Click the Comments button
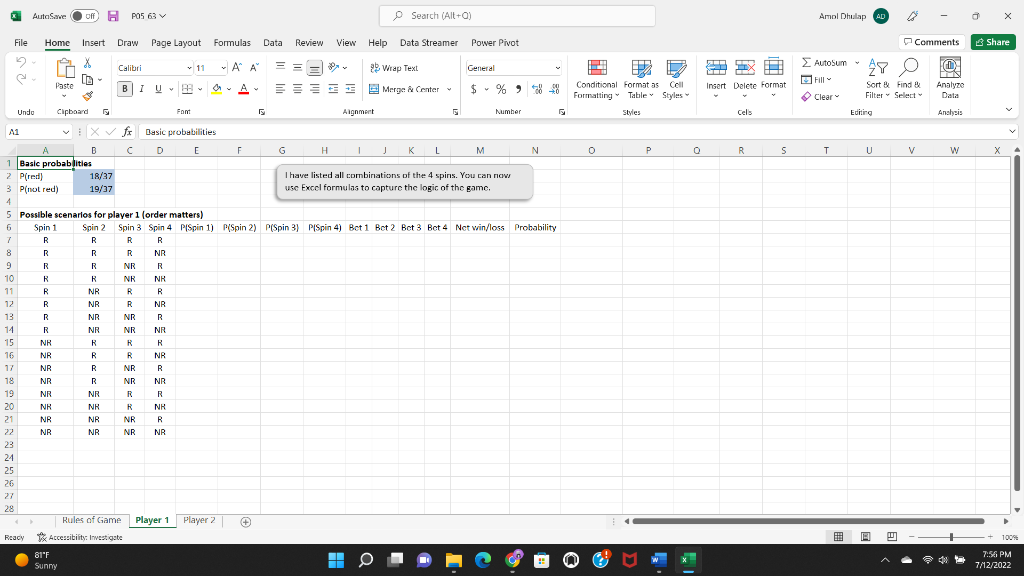 931,42
